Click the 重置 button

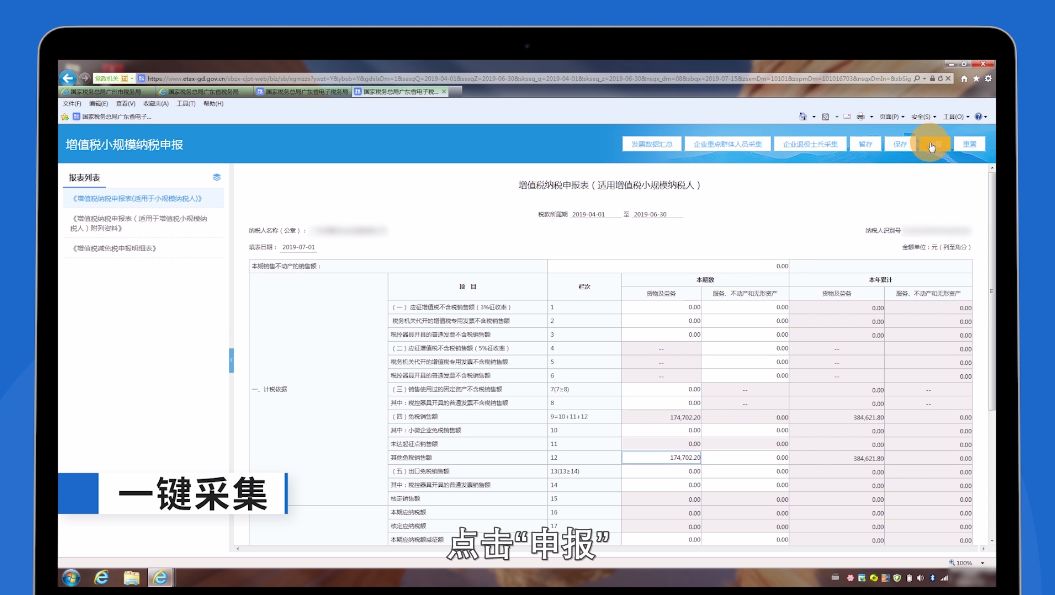pyautogui.click(x=969, y=144)
